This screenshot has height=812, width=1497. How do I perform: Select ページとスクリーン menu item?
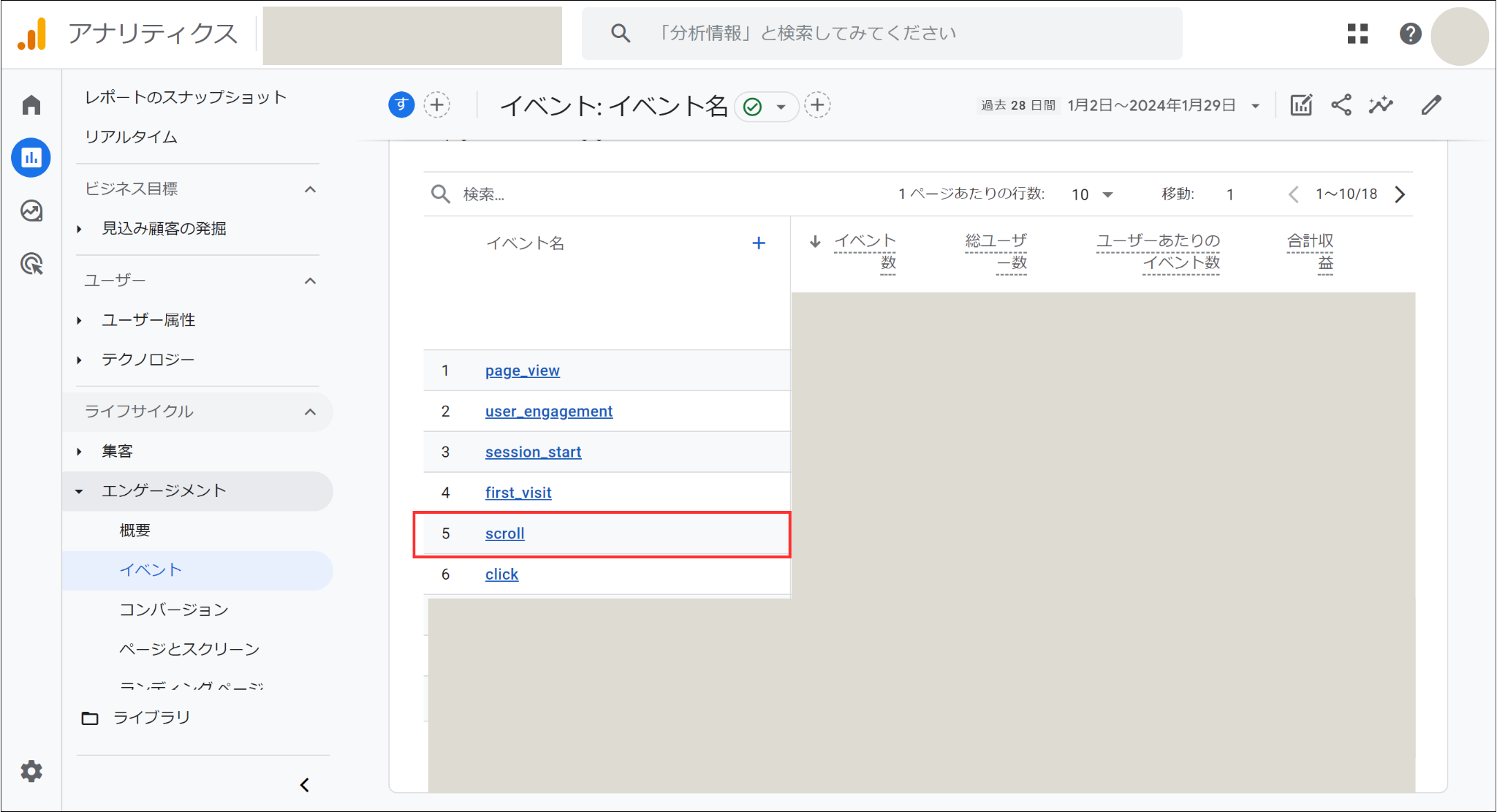[189, 649]
